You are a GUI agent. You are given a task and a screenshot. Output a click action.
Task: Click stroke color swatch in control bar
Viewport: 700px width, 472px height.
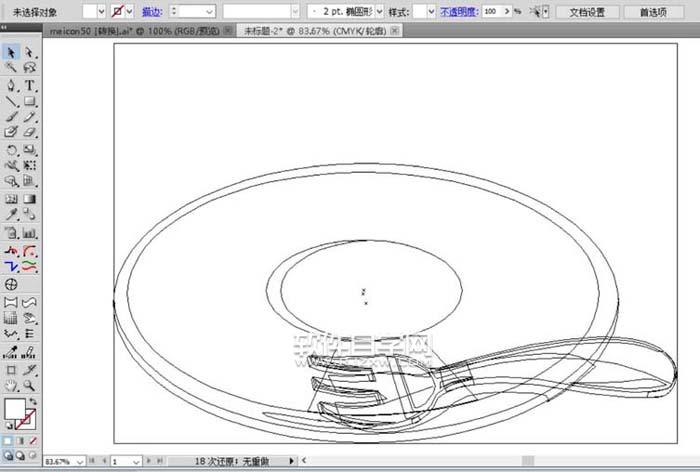tap(117, 11)
